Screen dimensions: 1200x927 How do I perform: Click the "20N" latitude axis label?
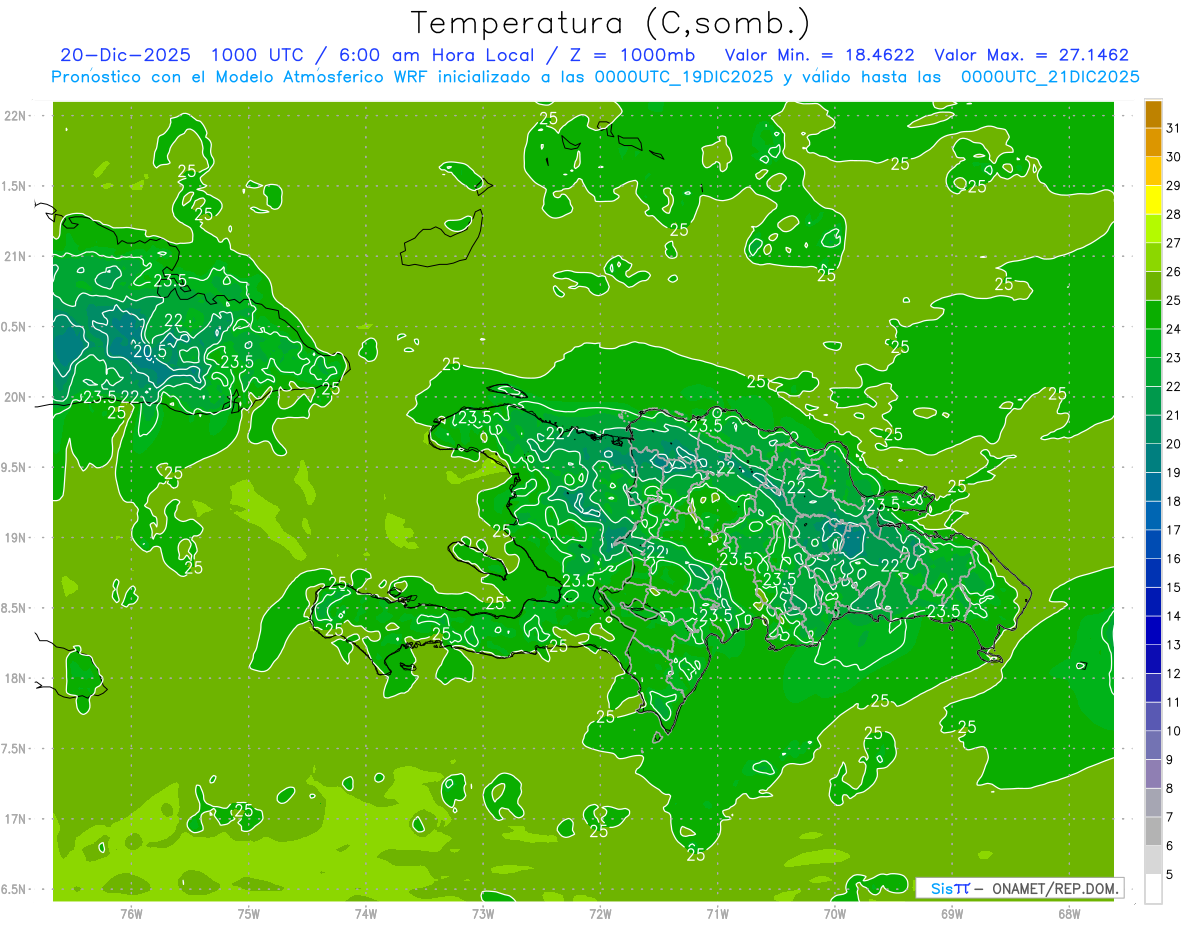coord(16,397)
